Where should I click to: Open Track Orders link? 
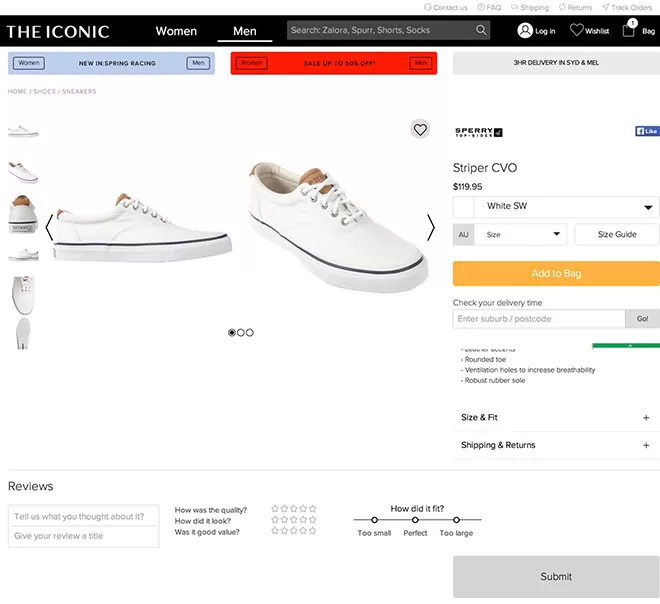click(x=627, y=8)
